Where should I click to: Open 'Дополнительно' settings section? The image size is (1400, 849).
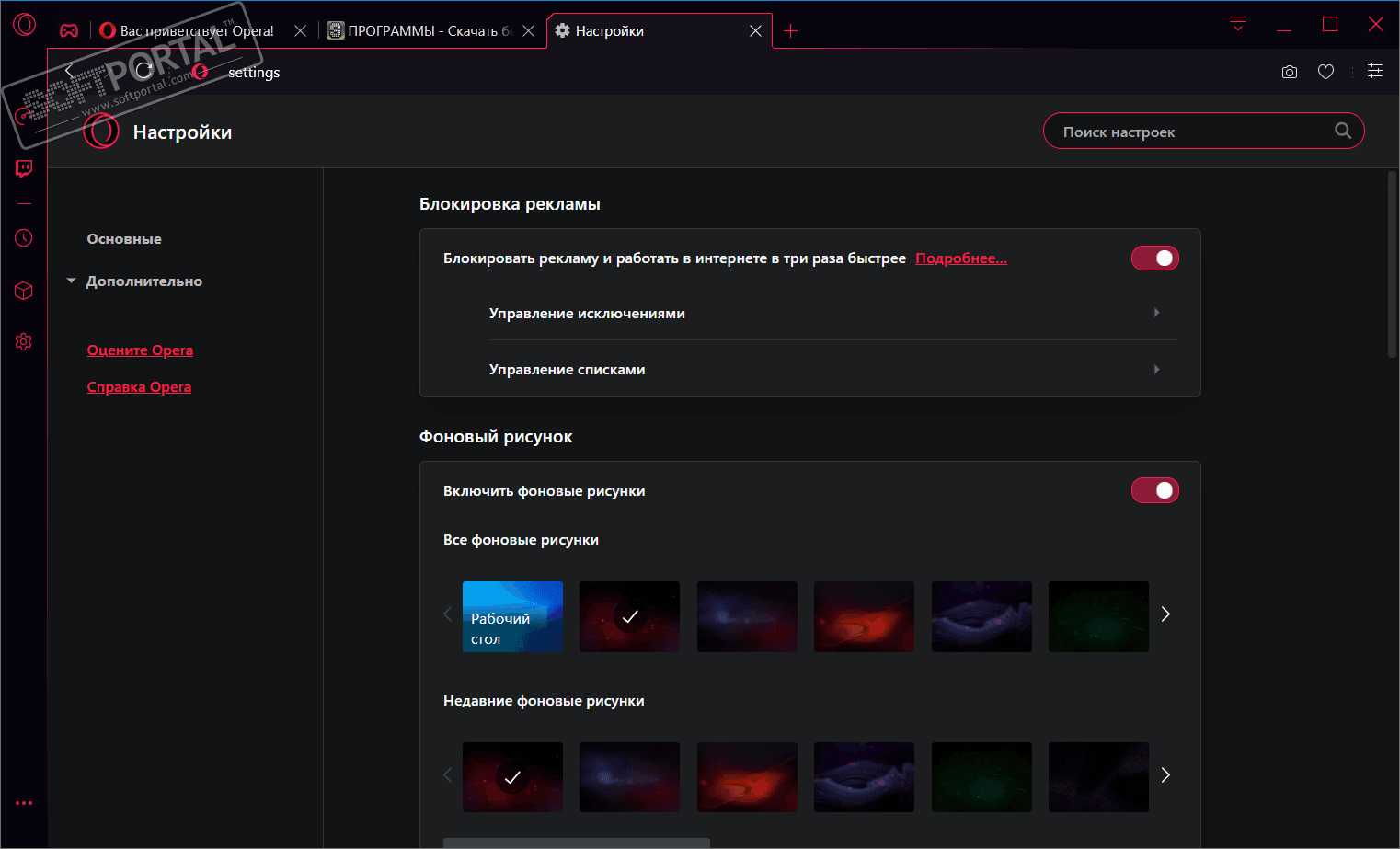click(144, 281)
